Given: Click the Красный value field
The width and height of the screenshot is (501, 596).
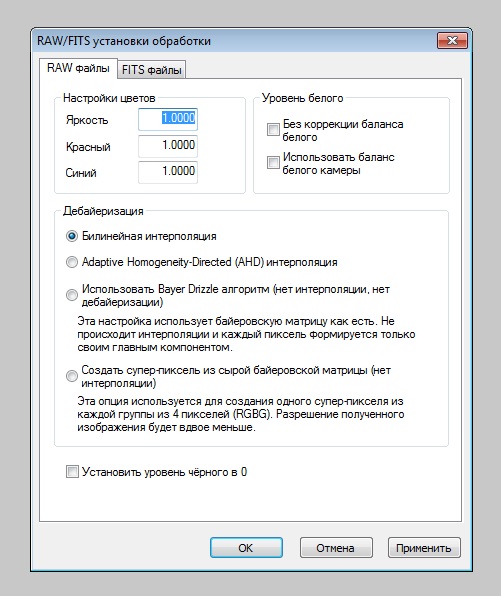Looking at the screenshot, I should tap(168, 146).
